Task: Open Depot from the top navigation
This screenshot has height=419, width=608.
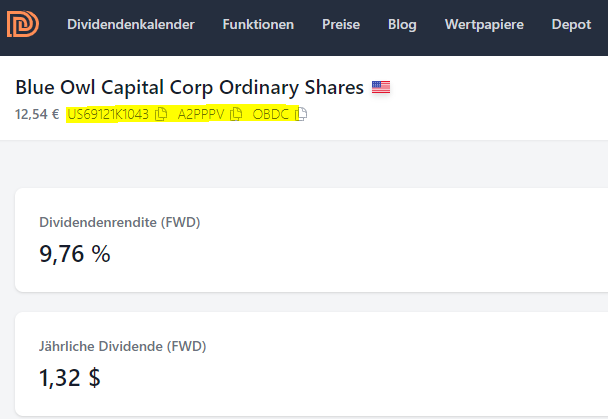Action: click(x=571, y=24)
